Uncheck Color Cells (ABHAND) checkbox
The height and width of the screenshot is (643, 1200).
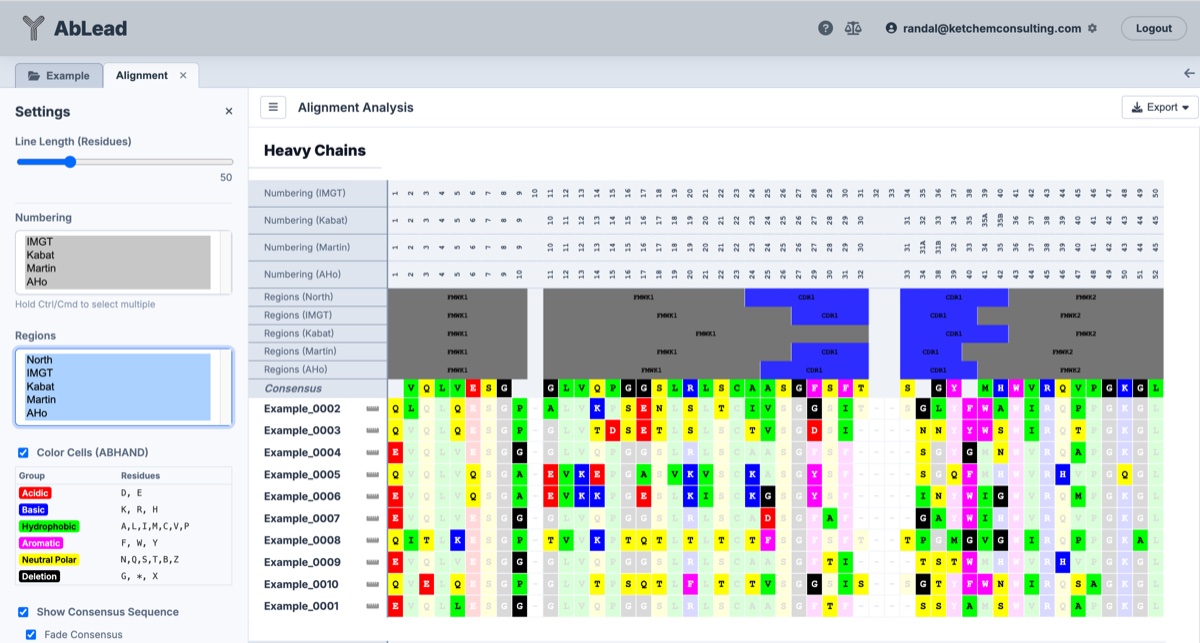click(23, 452)
